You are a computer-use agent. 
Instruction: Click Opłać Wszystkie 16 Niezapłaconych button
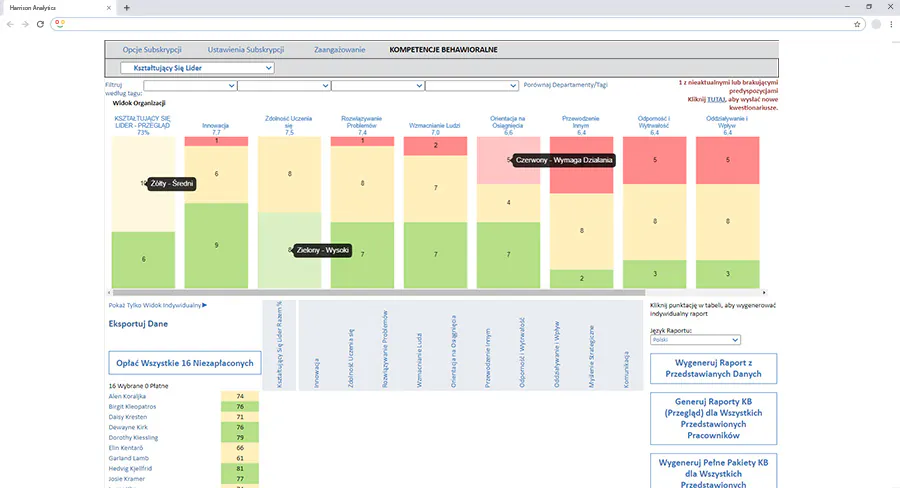[x=185, y=363]
